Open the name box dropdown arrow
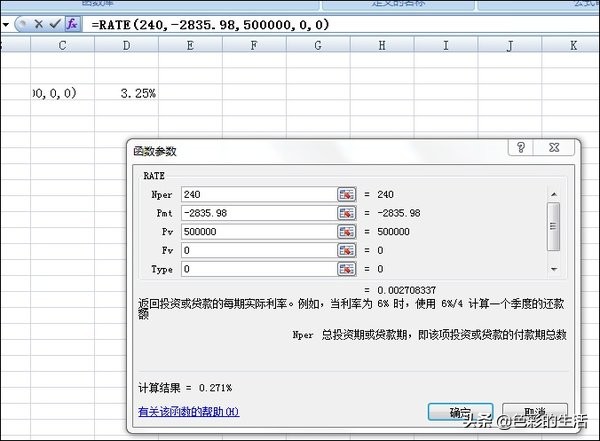600x441 pixels. point(6,24)
